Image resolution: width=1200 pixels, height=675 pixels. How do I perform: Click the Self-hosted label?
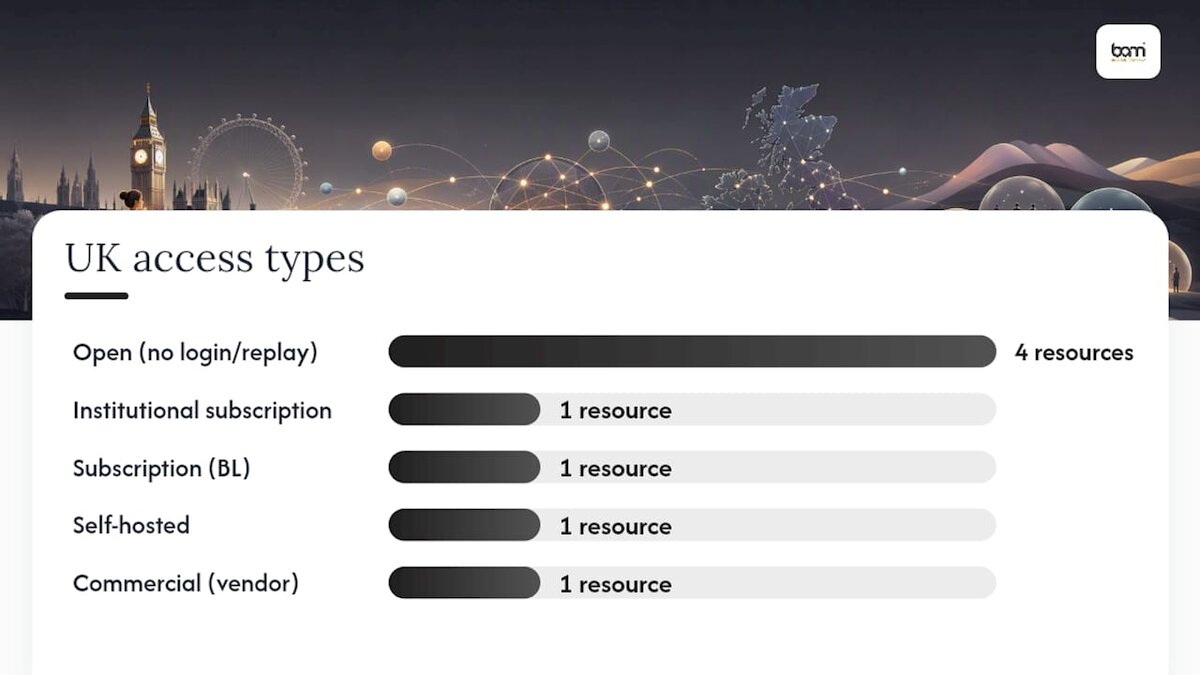[x=131, y=525]
